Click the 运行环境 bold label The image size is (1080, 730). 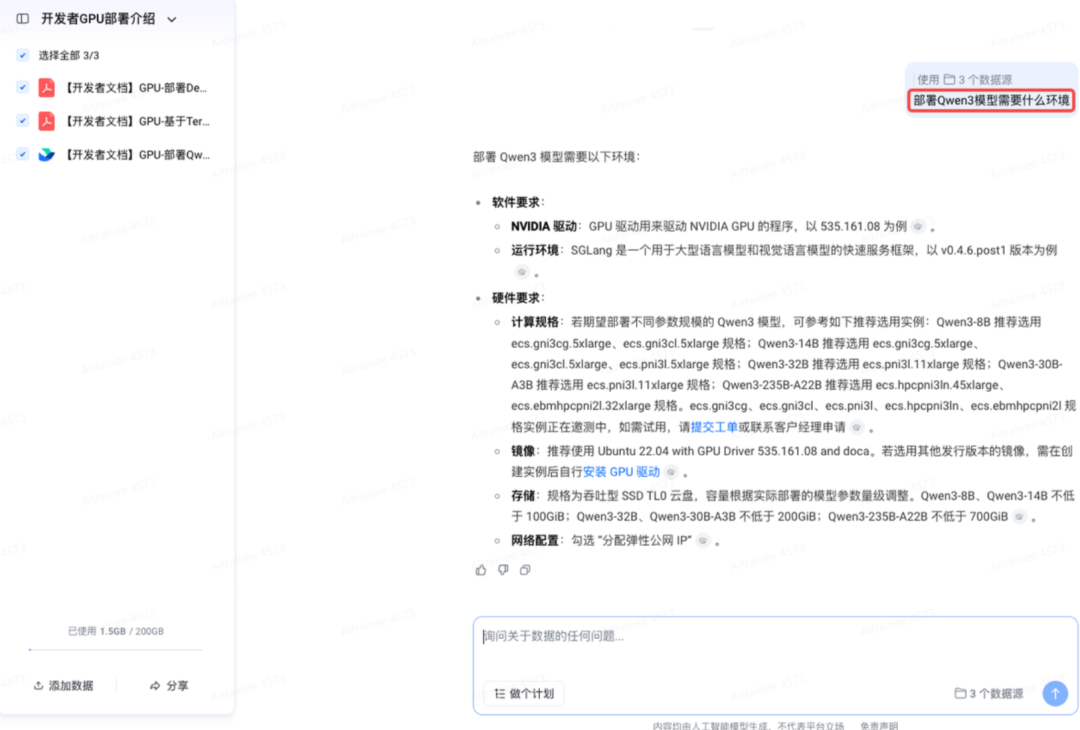pyautogui.click(x=534, y=250)
